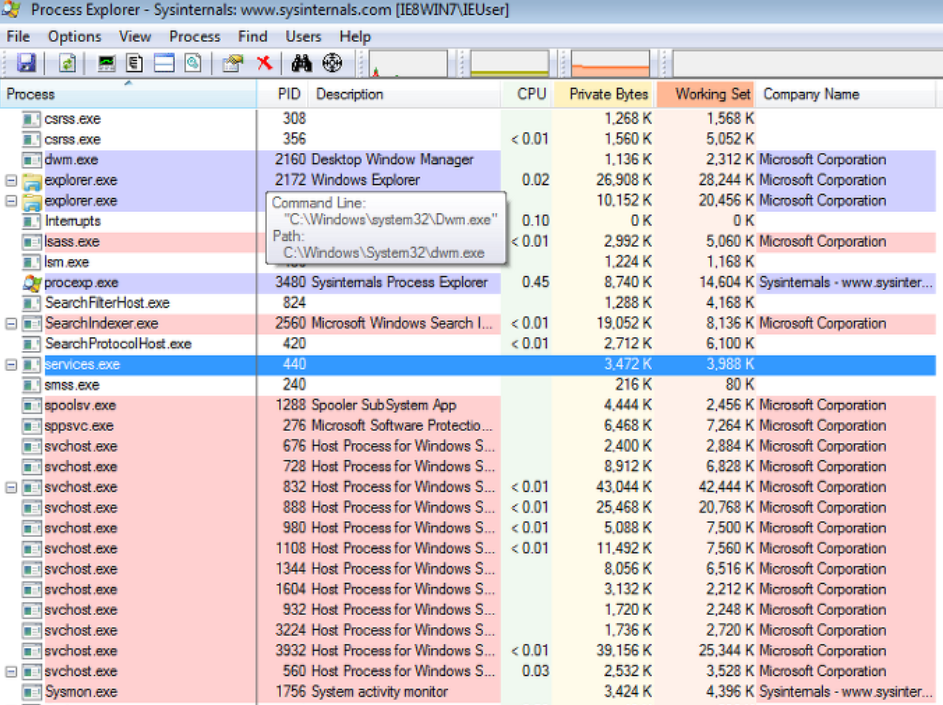The image size is (943, 705).
Task: Click the lsm.exe process icon
Action: [x=32, y=262]
